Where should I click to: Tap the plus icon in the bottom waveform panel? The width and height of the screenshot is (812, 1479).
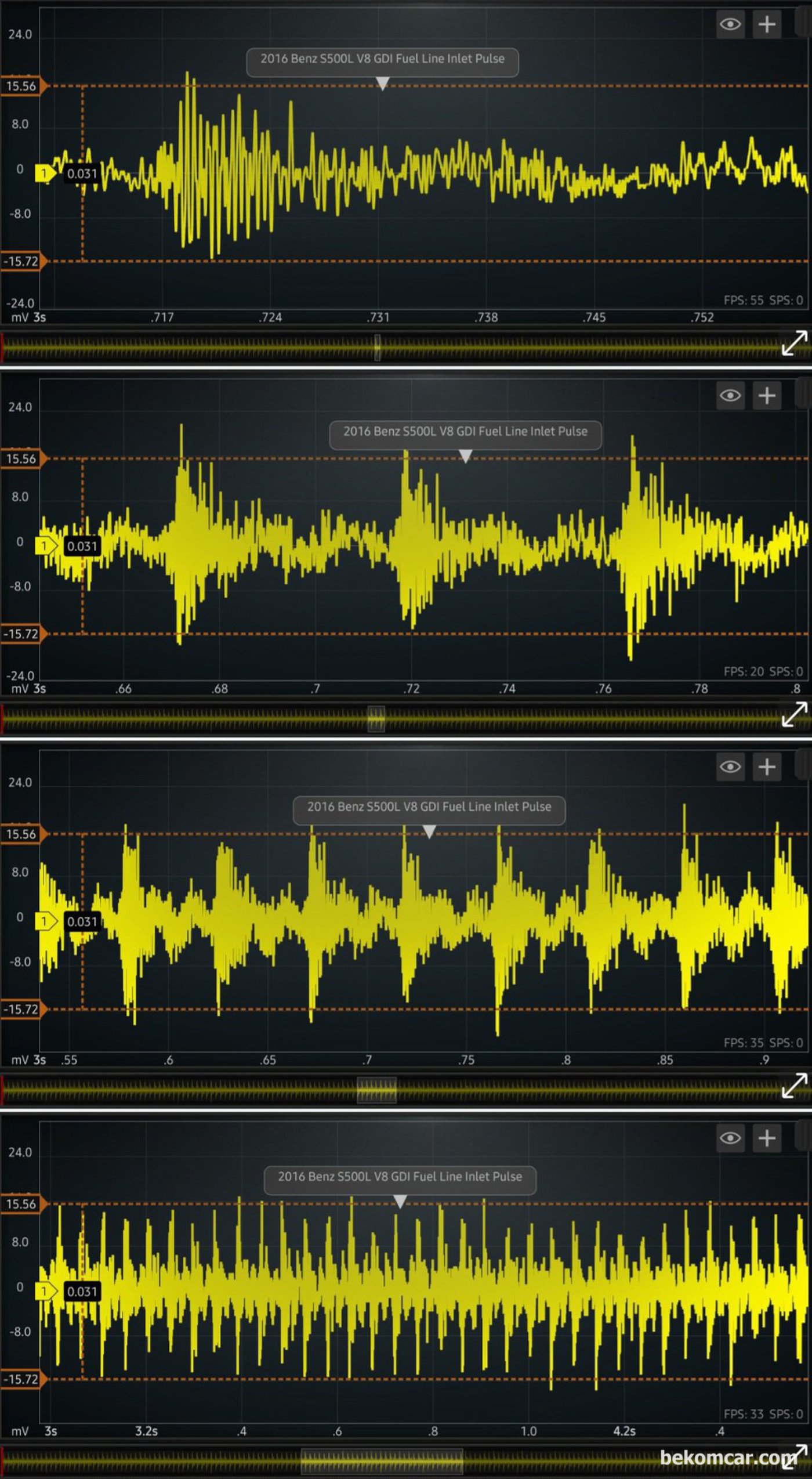coord(767,1138)
